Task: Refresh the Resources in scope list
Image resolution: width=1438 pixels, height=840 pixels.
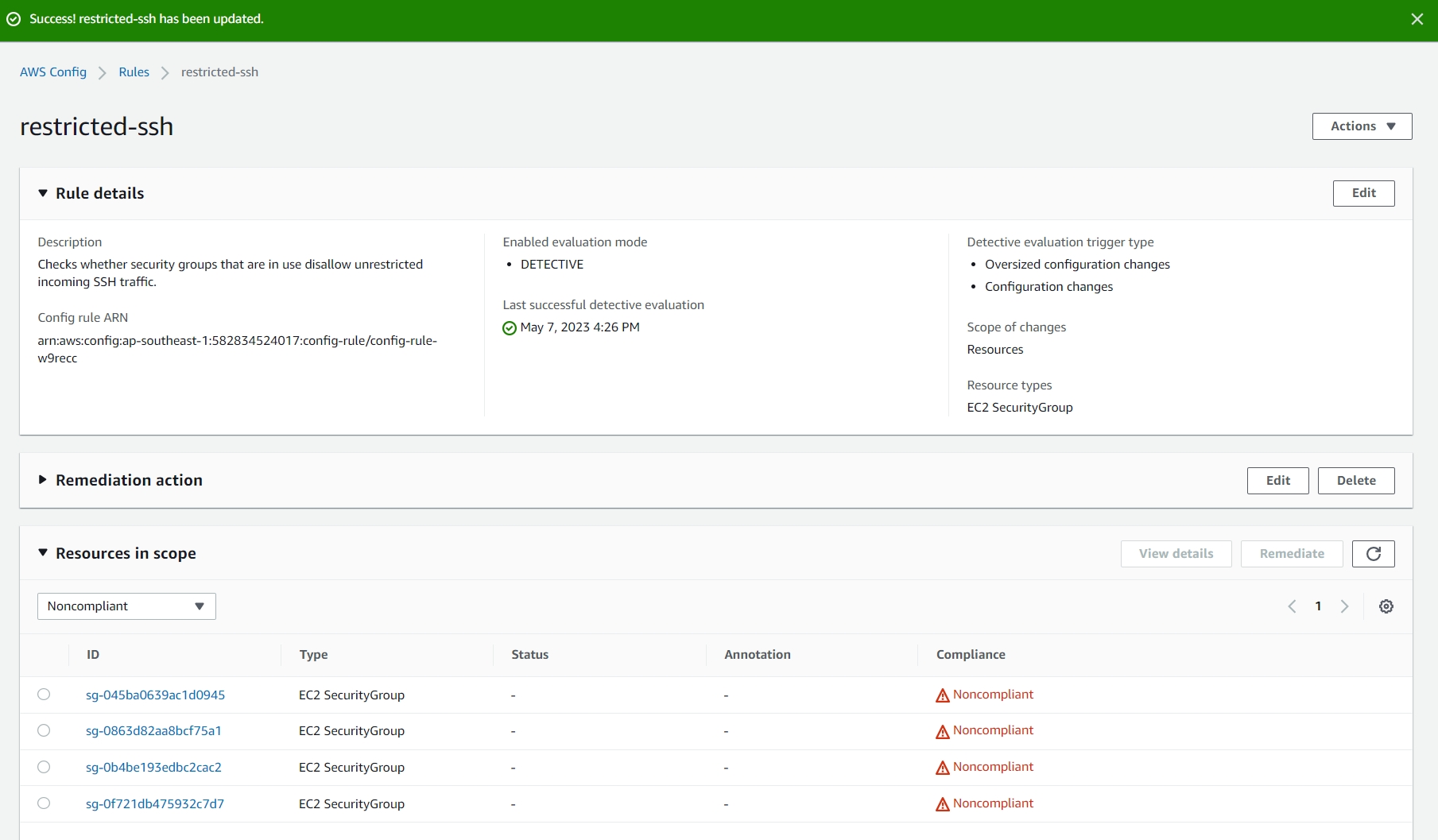Action: coord(1373,554)
